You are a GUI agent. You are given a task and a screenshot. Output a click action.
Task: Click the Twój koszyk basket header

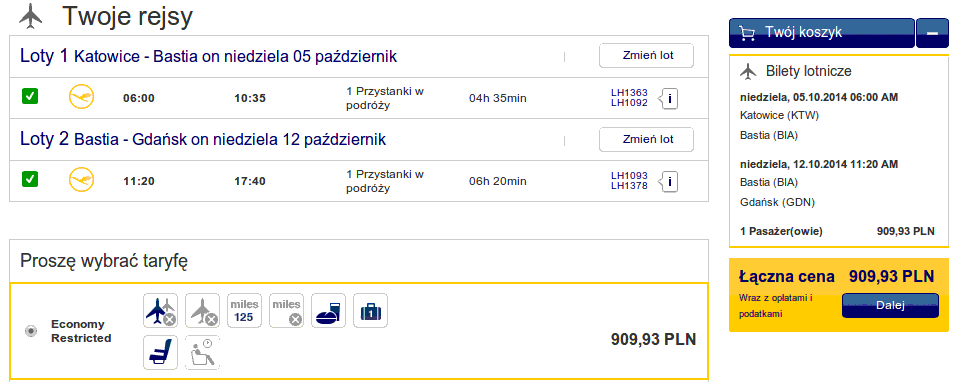[x=821, y=33]
